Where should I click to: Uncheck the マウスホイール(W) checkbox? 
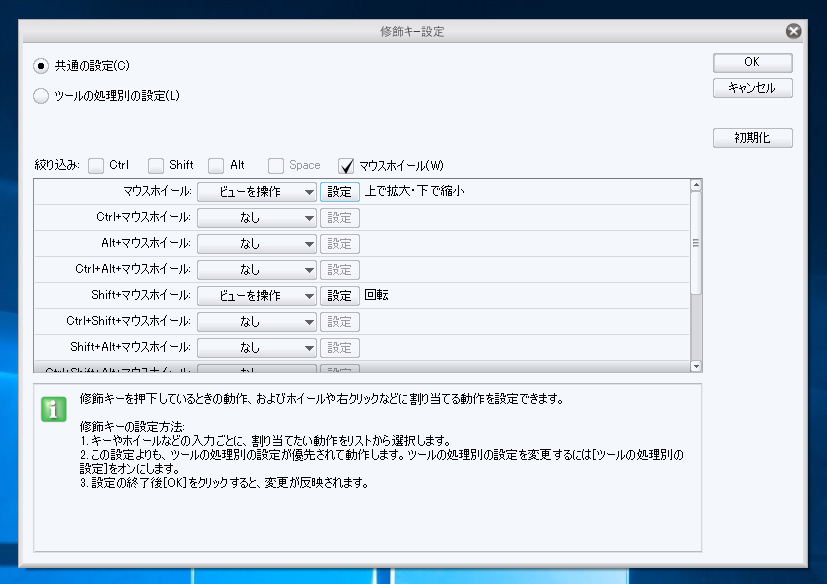[346, 166]
